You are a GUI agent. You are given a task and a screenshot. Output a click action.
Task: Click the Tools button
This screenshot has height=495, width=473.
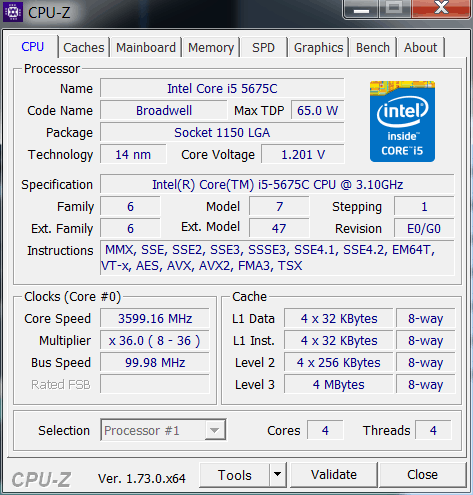[x=235, y=475]
